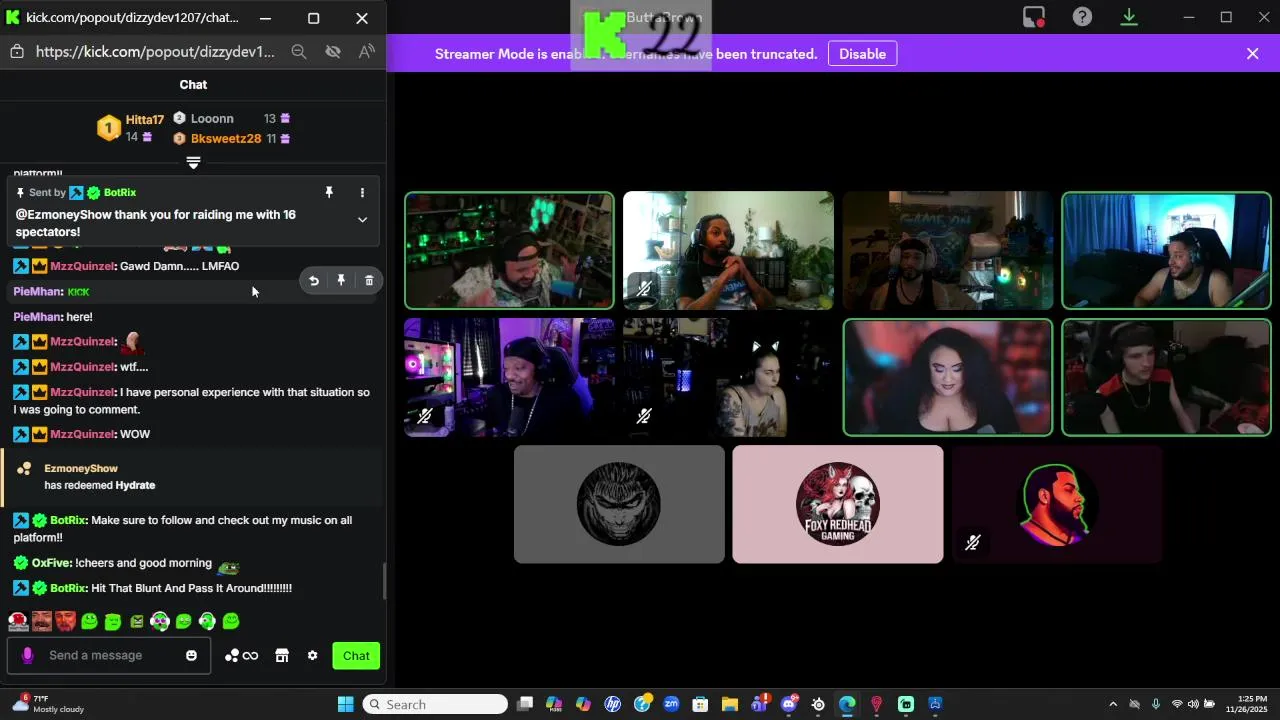Viewport: 1280px width, 720px height.
Task: Click the first red headphones emote
Action: 18,621
